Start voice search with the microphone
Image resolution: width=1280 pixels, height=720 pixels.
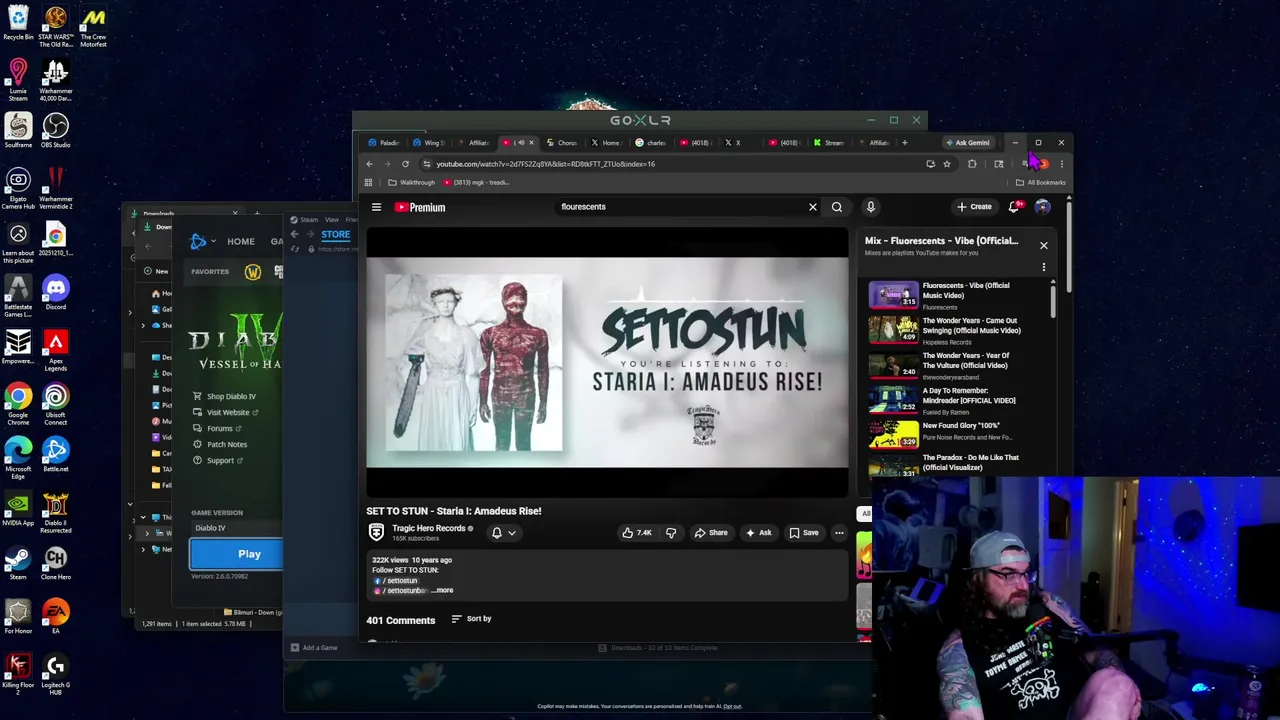pos(870,207)
